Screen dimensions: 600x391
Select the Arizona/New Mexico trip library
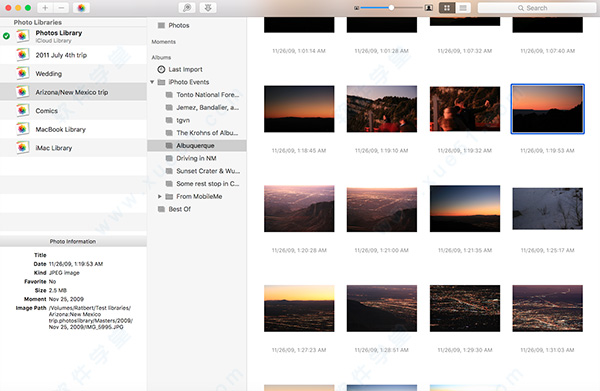73,92
